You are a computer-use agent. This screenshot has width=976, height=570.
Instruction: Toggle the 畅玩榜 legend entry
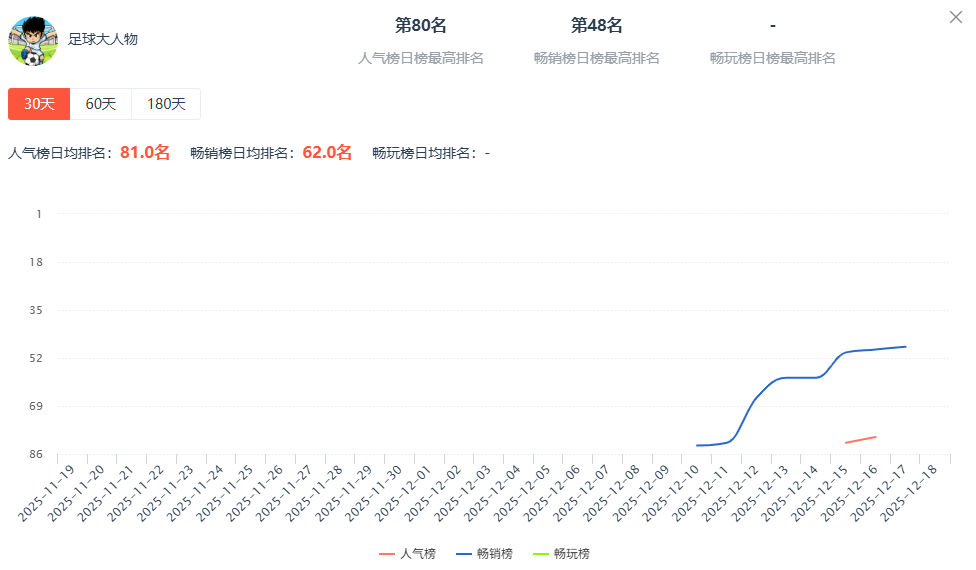[x=561, y=554]
